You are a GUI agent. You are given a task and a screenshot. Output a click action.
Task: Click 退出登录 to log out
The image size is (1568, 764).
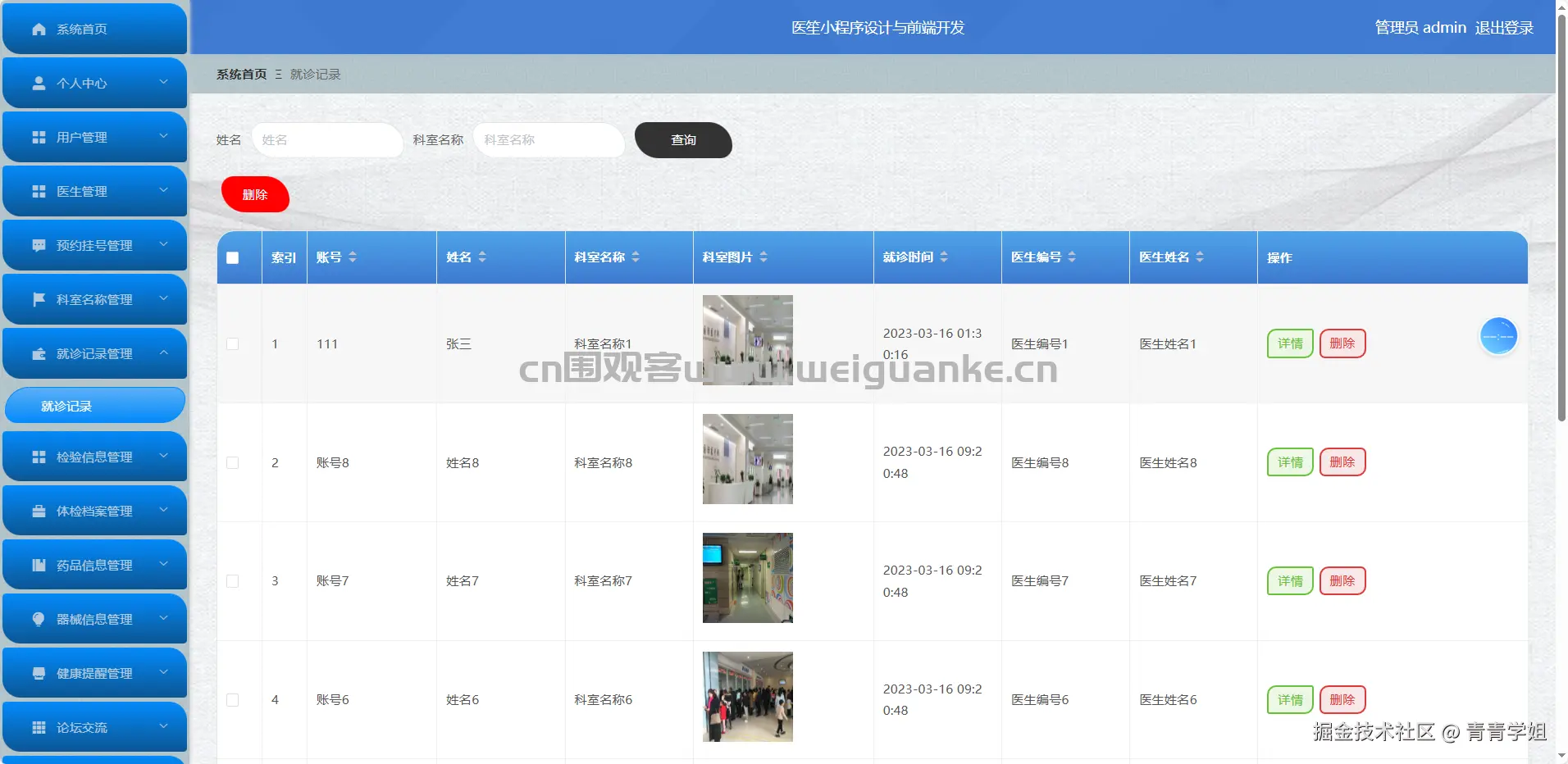pos(1504,28)
